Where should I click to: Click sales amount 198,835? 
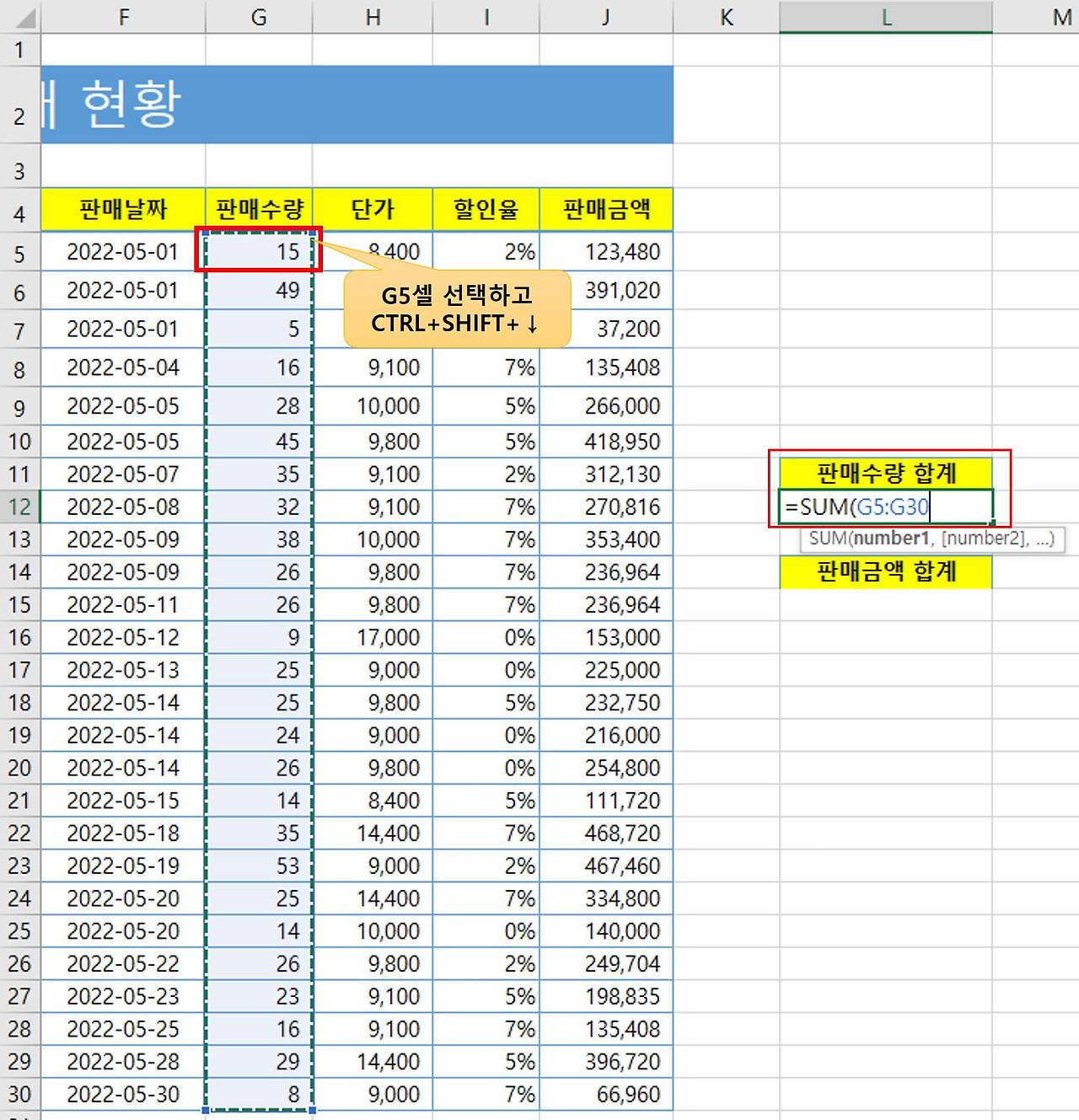pos(606,996)
